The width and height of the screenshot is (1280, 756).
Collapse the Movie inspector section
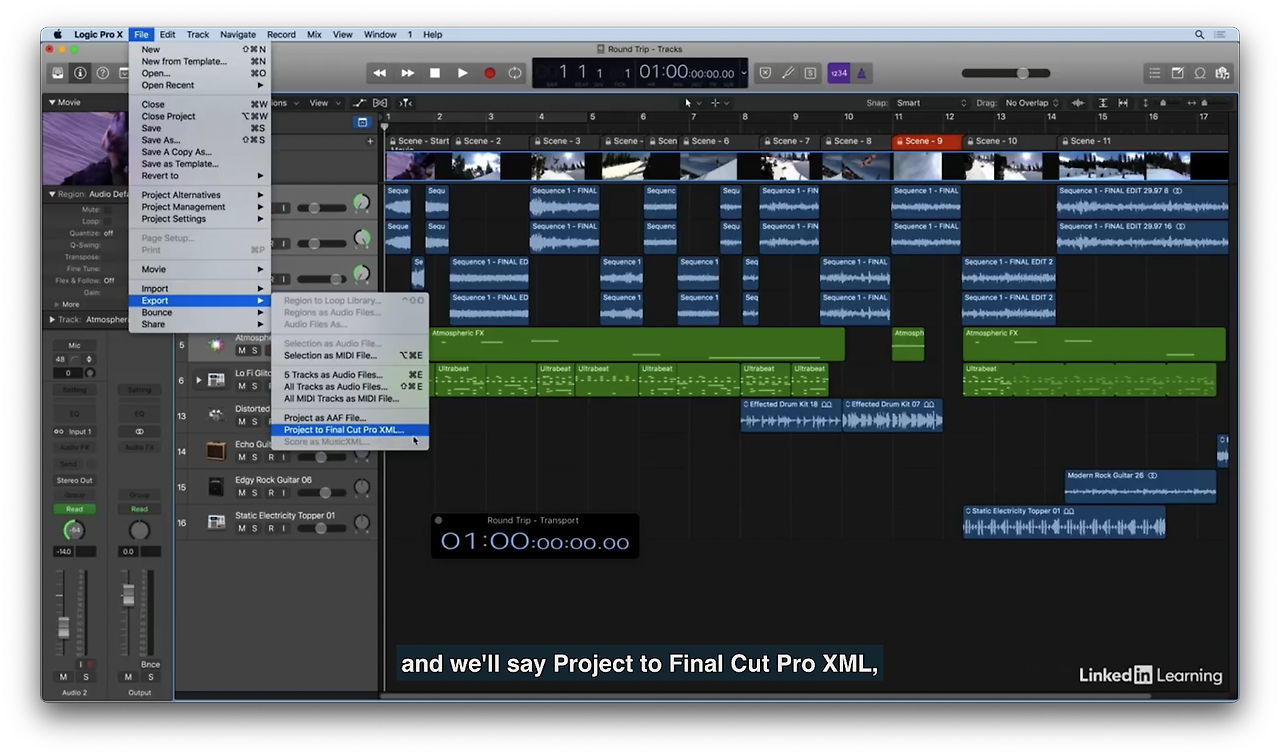(52, 102)
